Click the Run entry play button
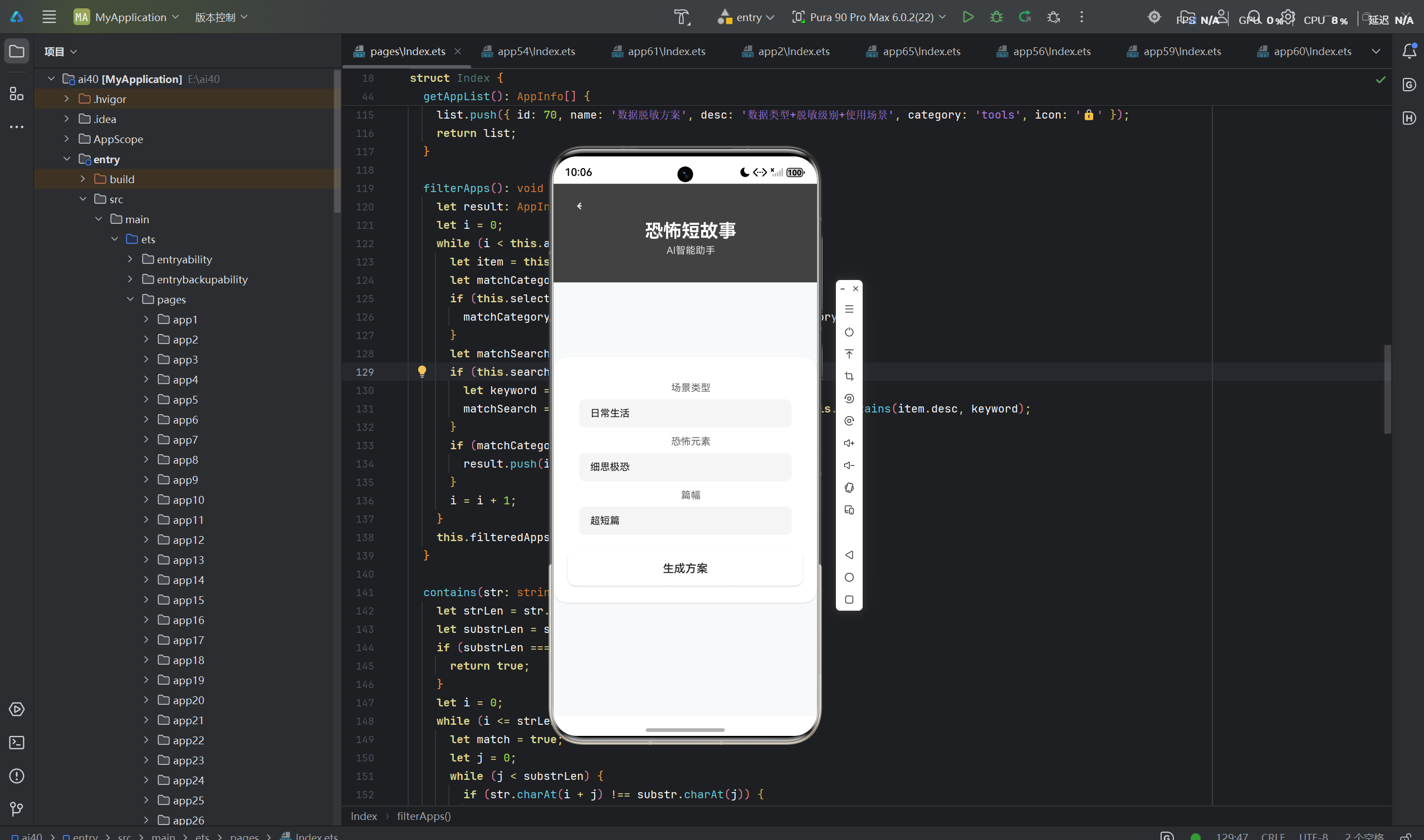 968,17
